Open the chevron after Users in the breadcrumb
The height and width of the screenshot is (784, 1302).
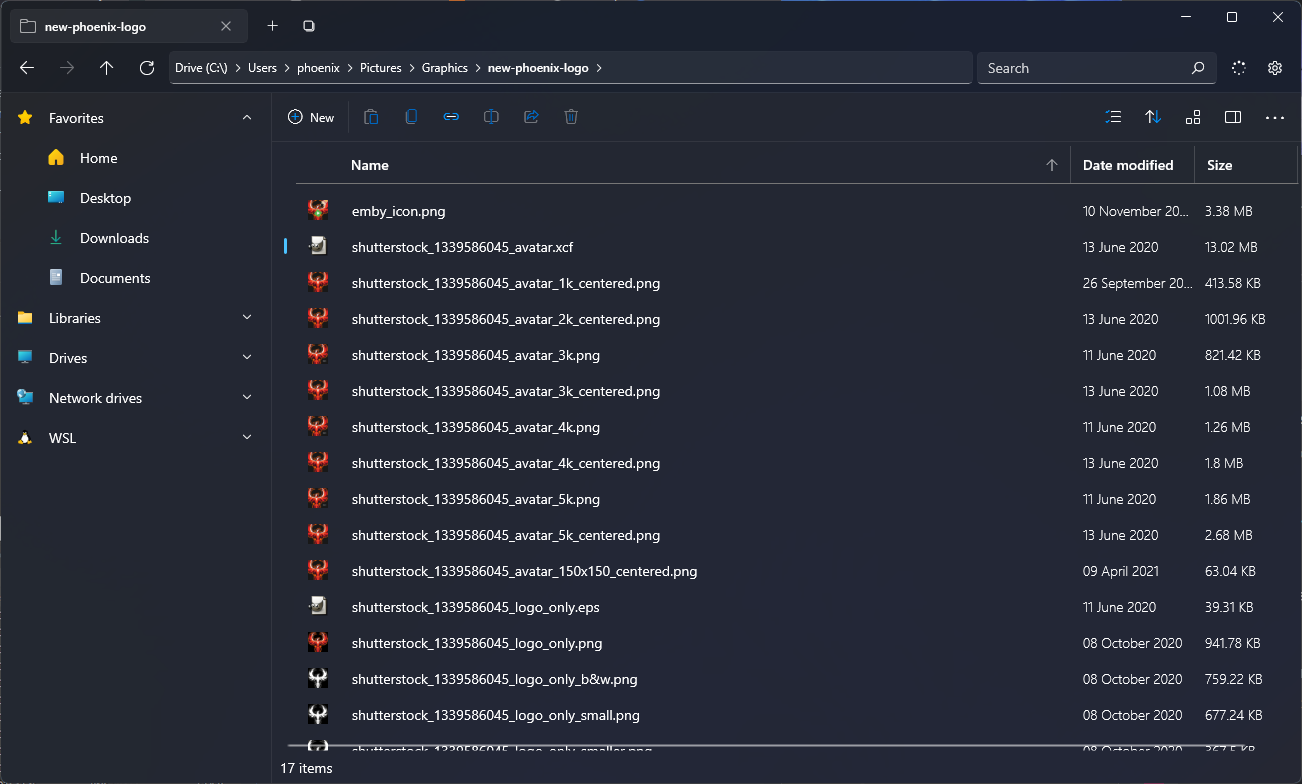pos(286,68)
